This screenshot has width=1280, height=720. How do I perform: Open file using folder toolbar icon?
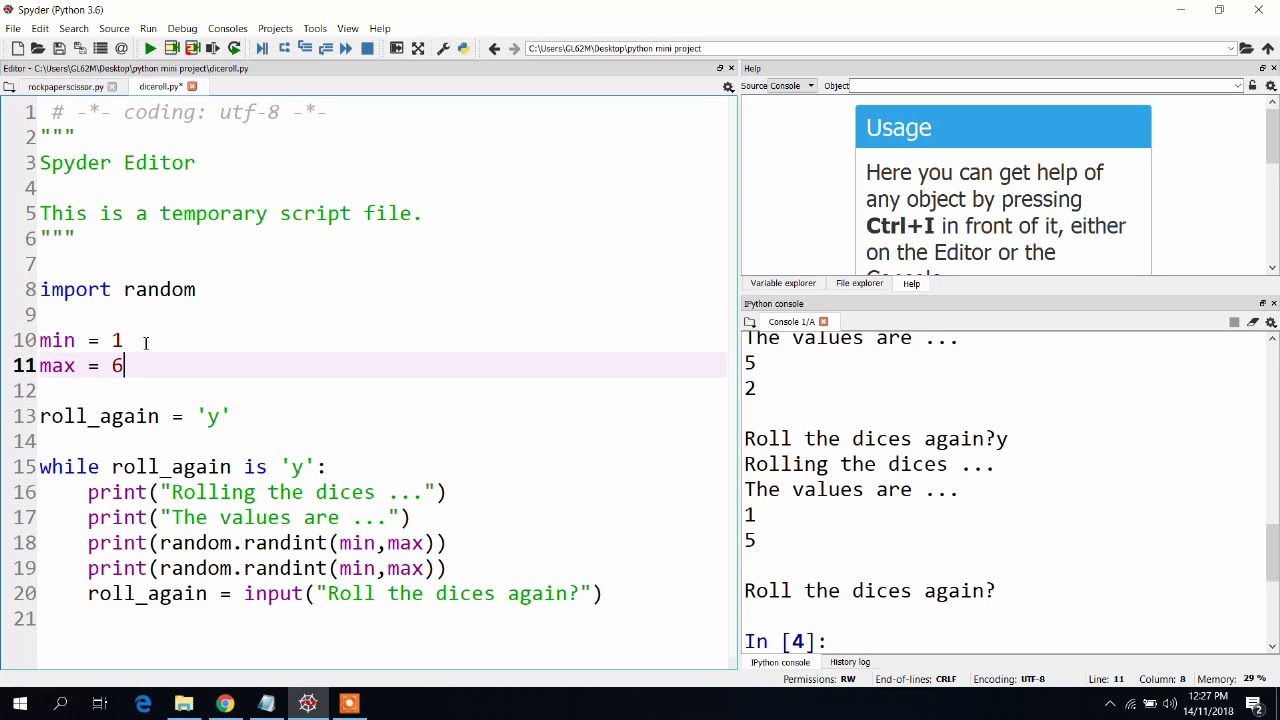[x=38, y=48]
